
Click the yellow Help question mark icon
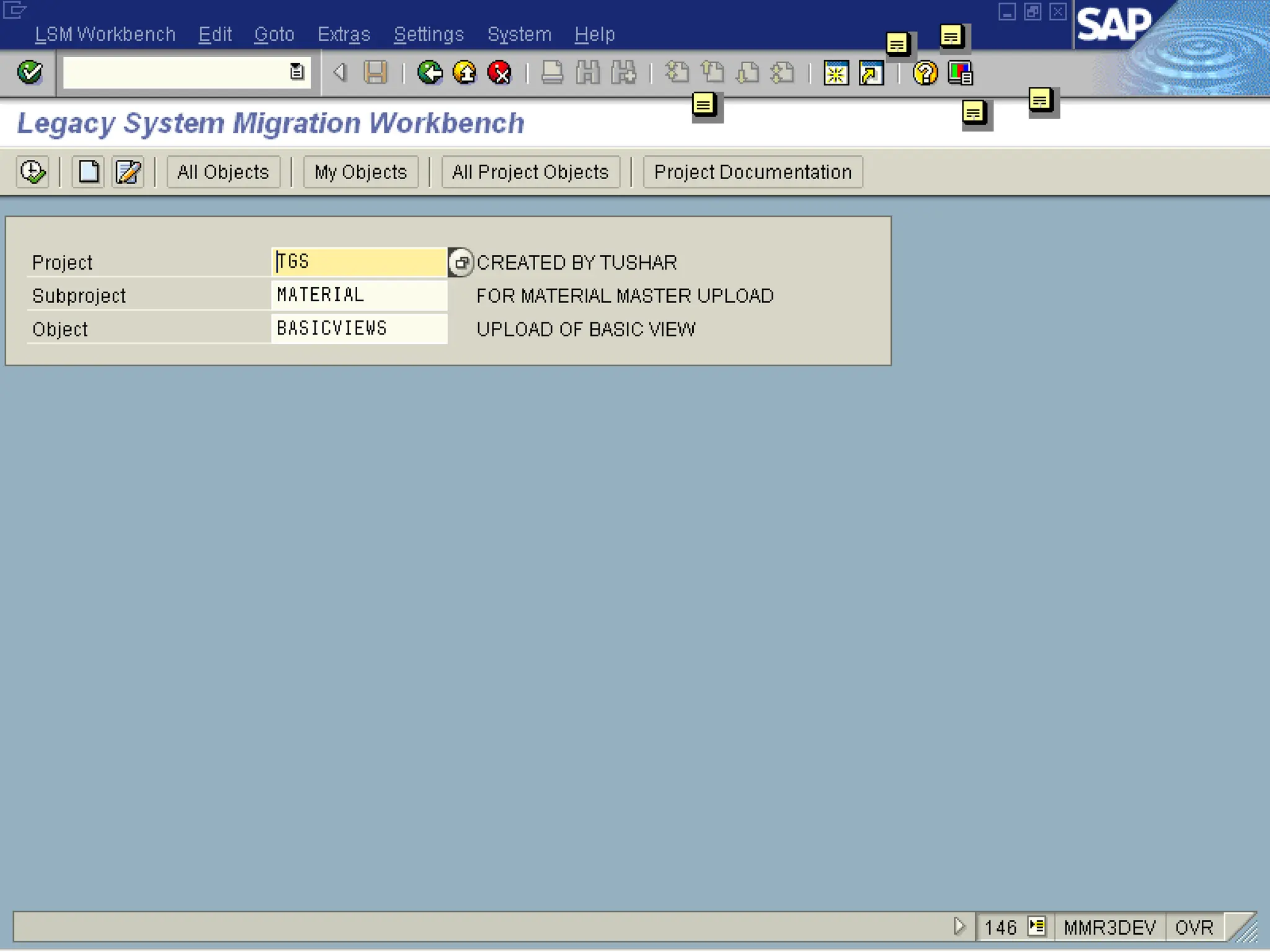click(x=925, y=73)
